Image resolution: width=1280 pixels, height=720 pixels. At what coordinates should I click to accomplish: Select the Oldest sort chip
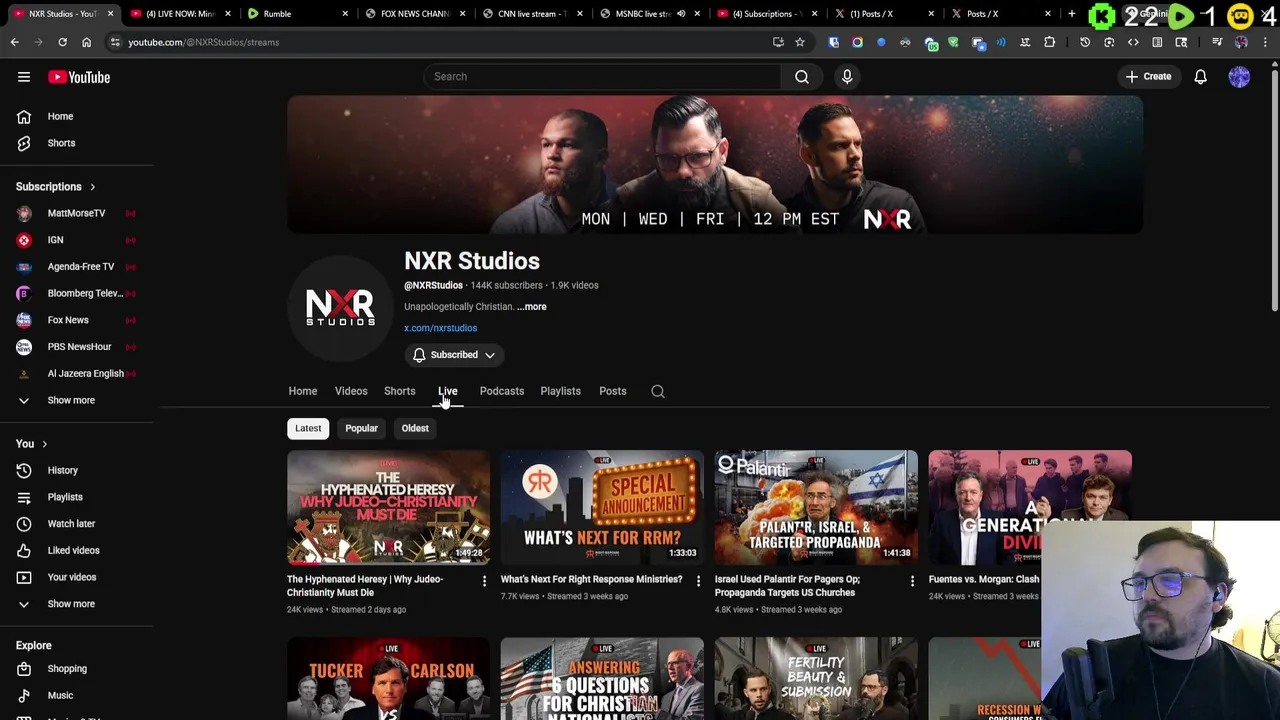[x=415, y=428]
